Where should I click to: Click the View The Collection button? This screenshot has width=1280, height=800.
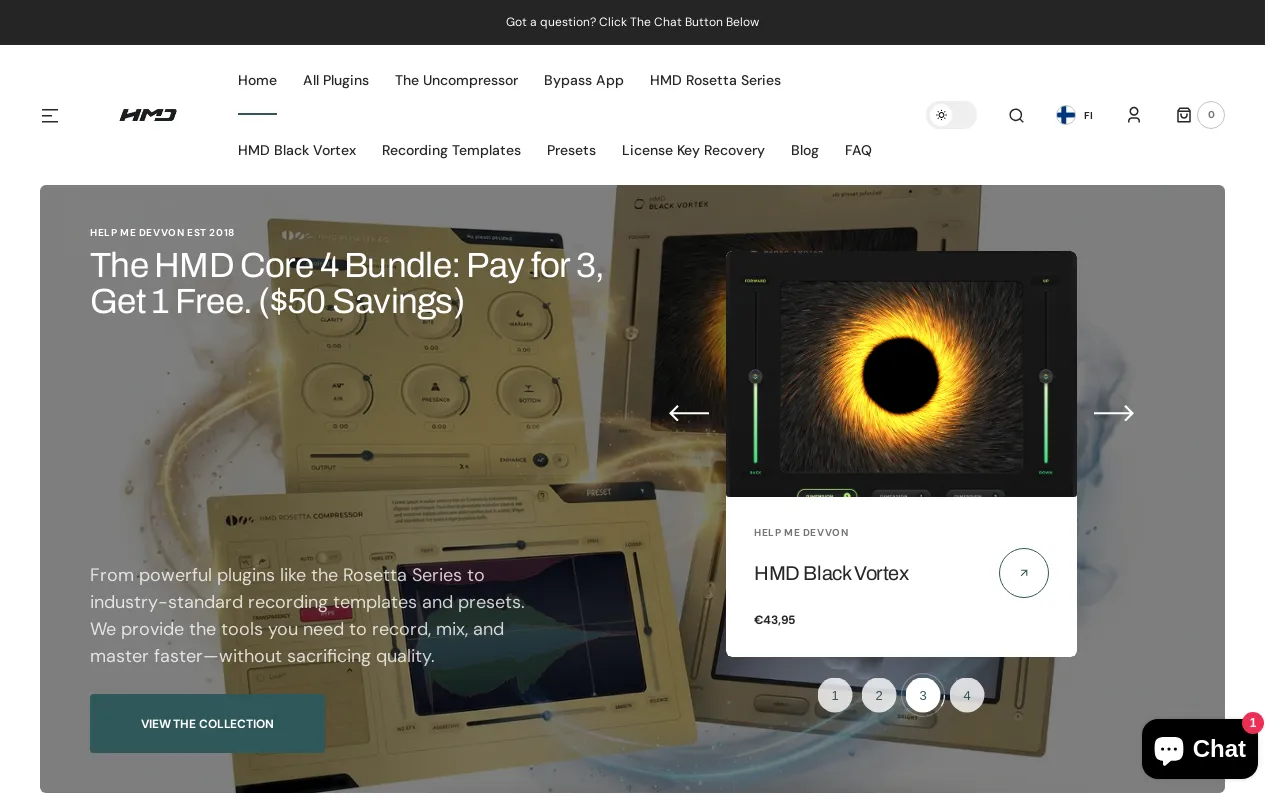click(207, 724)
